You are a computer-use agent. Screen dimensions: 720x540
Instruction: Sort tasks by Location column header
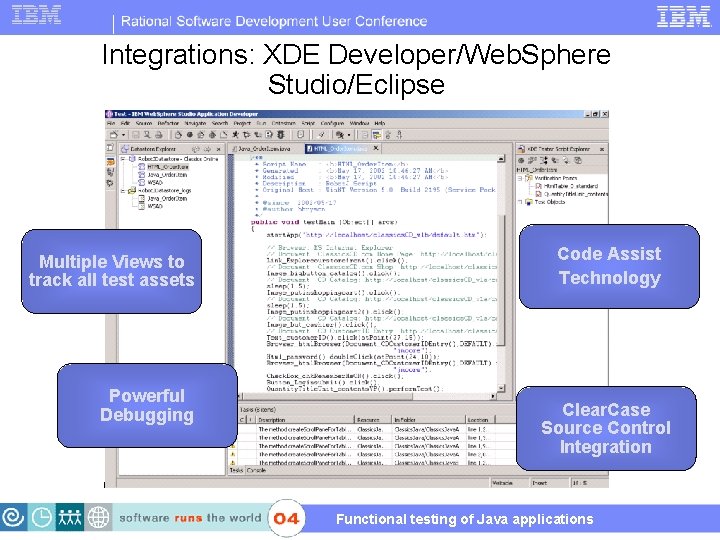pos(481,420)
